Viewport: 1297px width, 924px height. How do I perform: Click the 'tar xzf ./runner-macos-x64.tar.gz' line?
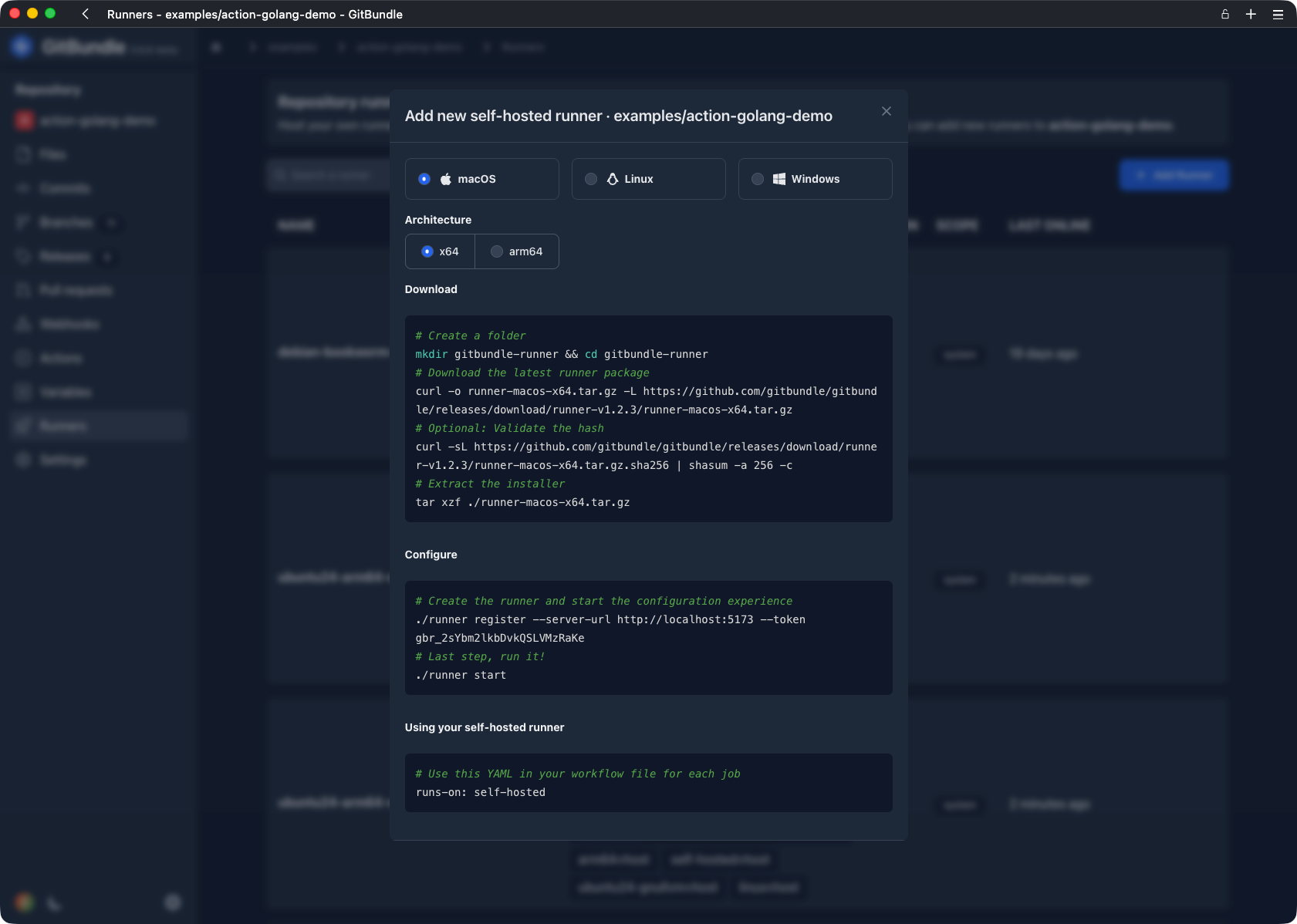pyautogui.click(x=522, y=502)
